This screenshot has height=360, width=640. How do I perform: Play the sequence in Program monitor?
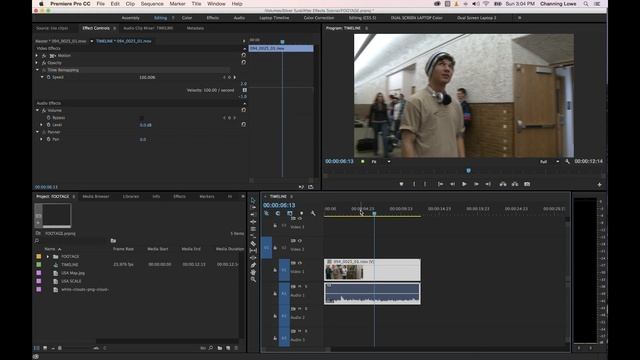464,184
